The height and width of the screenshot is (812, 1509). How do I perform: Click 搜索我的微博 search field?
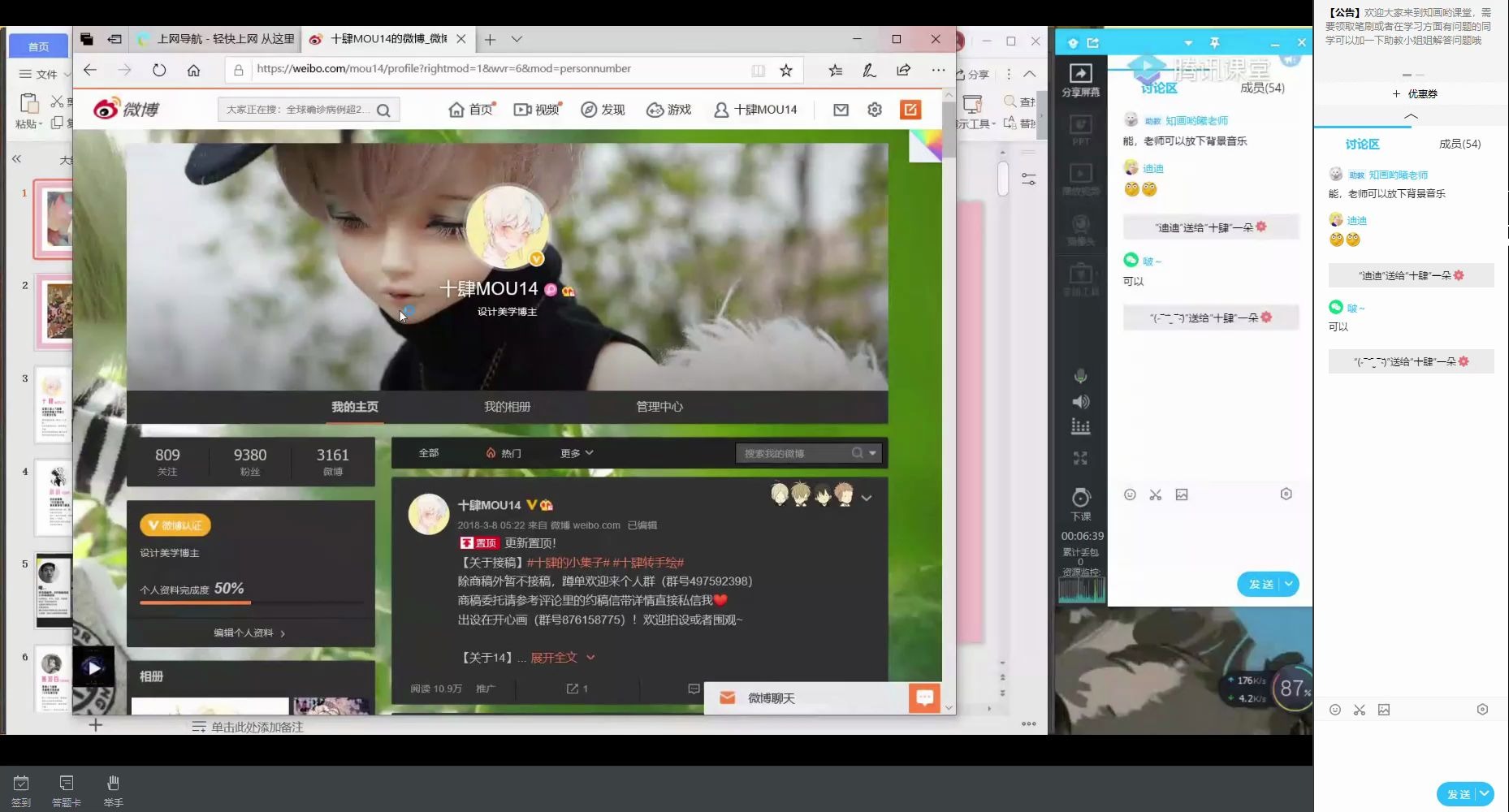pos(796,453)
